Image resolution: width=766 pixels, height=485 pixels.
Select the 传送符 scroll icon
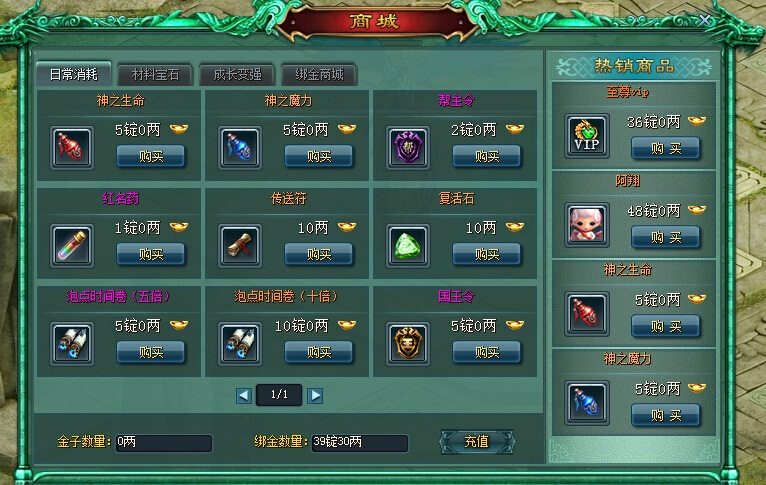coord(240,246)
